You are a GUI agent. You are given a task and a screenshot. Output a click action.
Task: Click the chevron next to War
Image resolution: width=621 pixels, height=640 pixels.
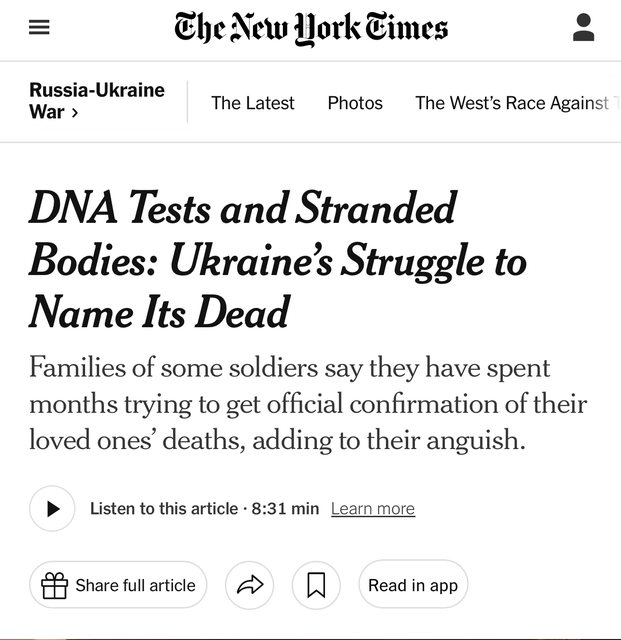coord(74,112)
